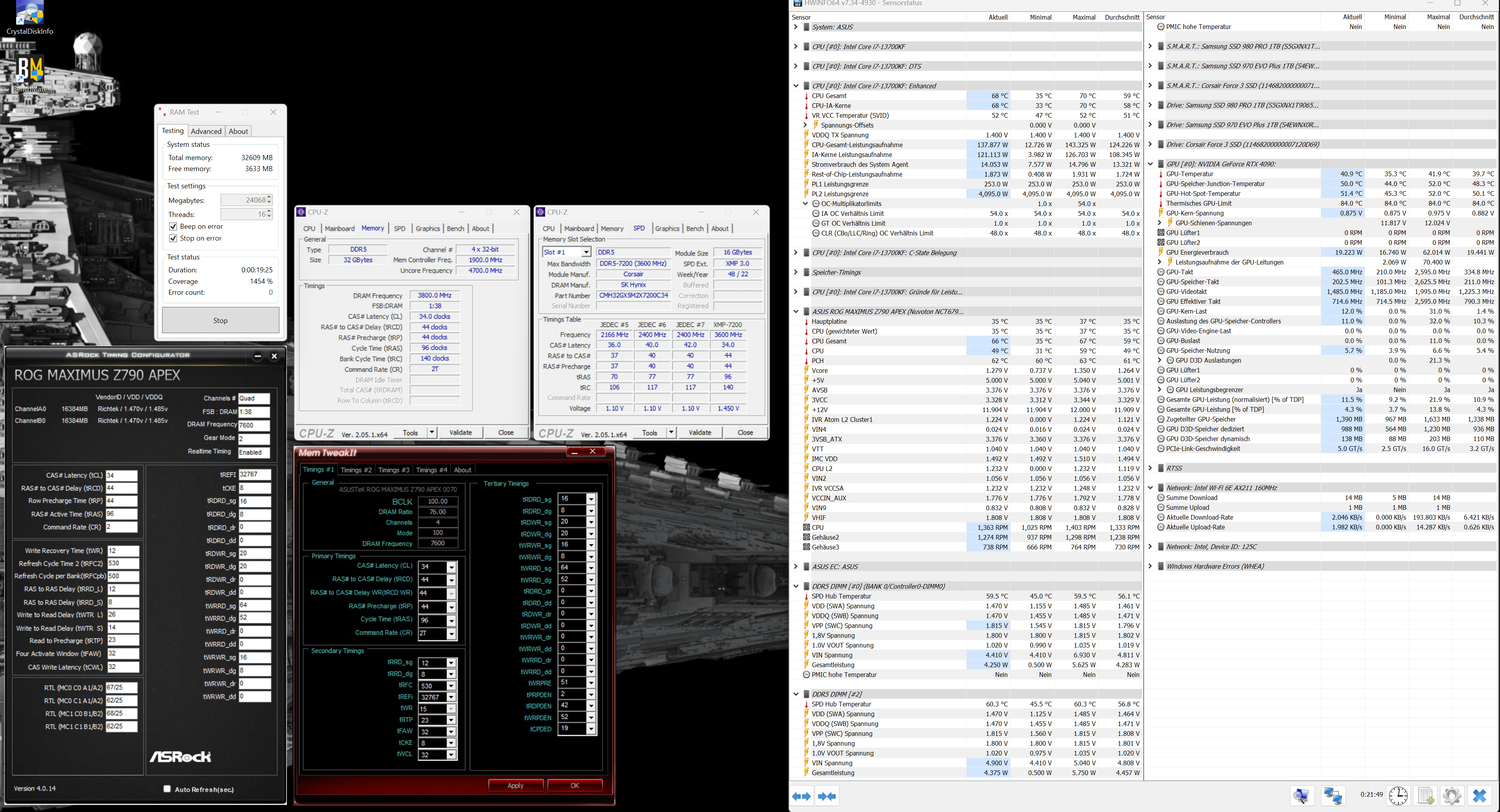The height and width of the screenshot is (812, 1500).
Task: Open the BenchMate desktop shortcut
Action: coord(30,74)
